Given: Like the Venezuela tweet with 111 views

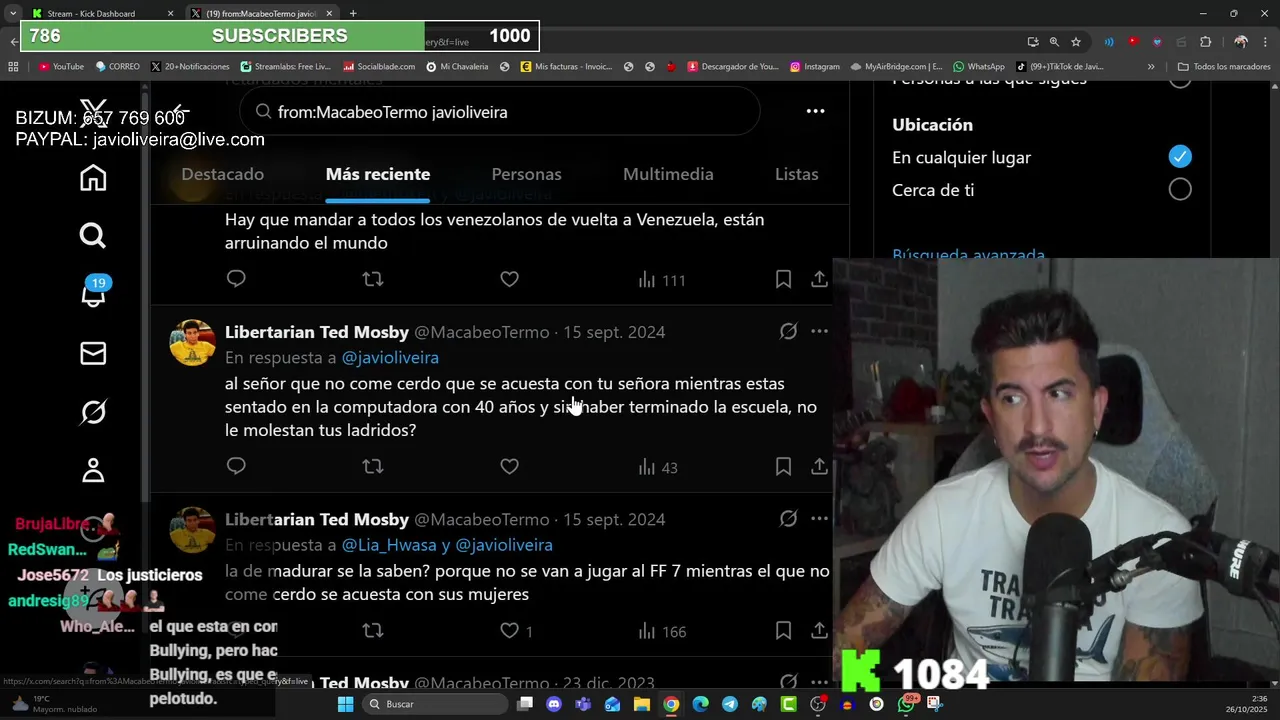Looking at the screenshot, I should coord(509,279).
